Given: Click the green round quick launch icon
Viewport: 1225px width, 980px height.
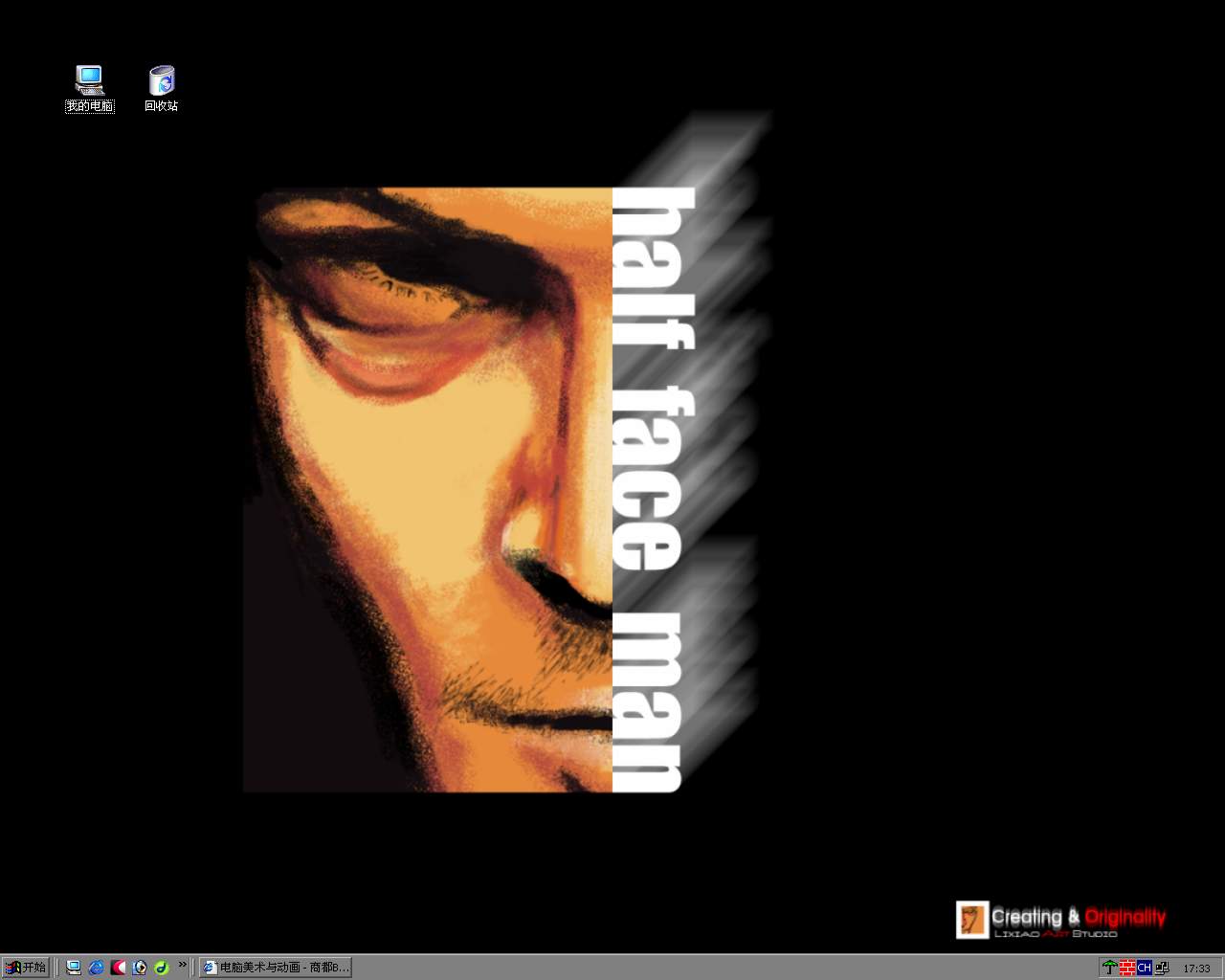Looking at the screenshot, I should click(162, 968).
